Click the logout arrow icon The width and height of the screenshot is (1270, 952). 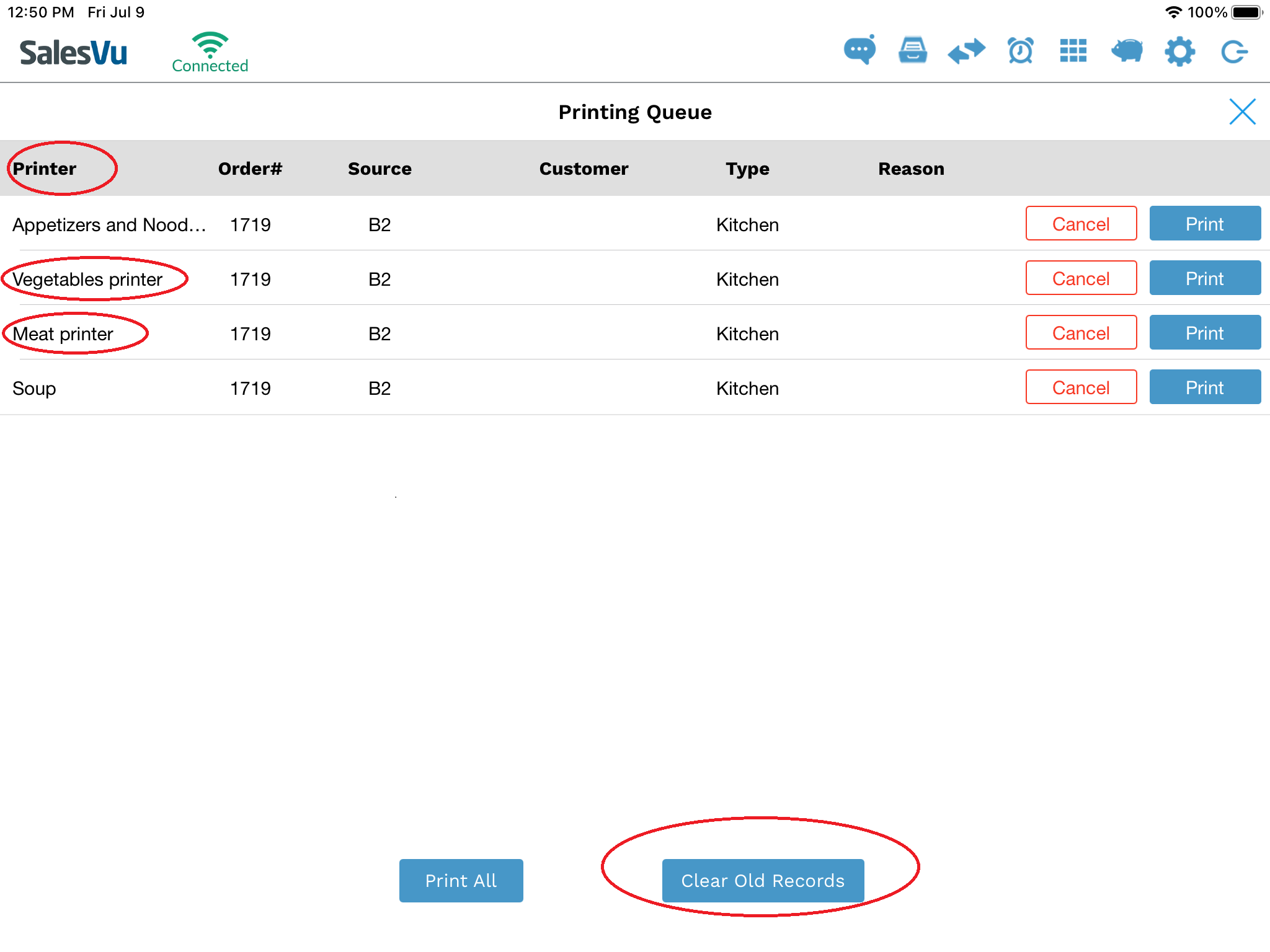coord(1233,51)
